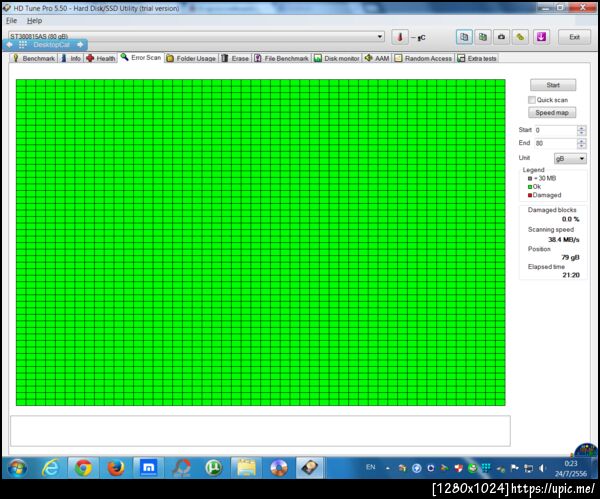Open Maxthon browser from taskbar
This screenshot has height=499, width=600.
coord(148,467)
